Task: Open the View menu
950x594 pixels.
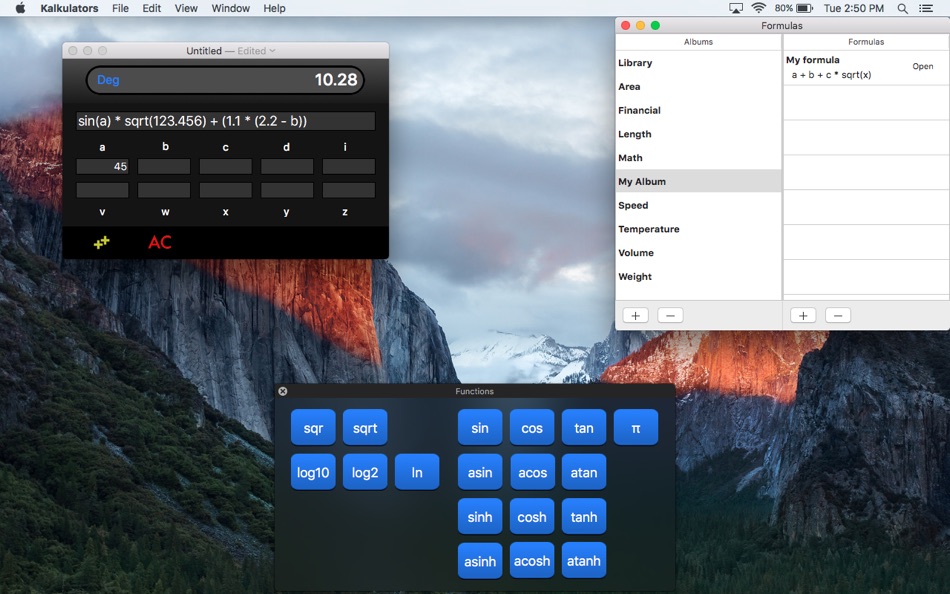Action: click(x=186, y=8)
